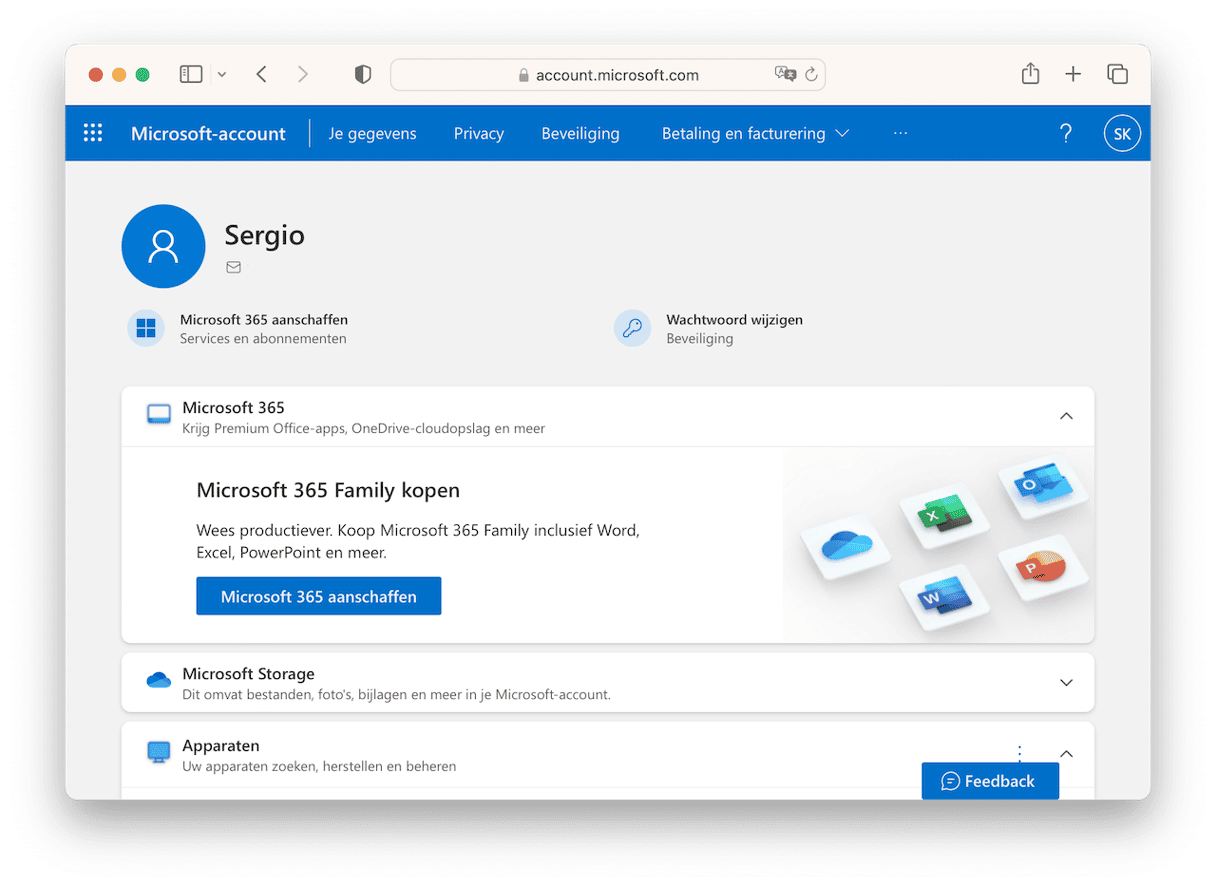Click the Services en abonnementen subtitle
1216x886 pixels.
(263, 339)
